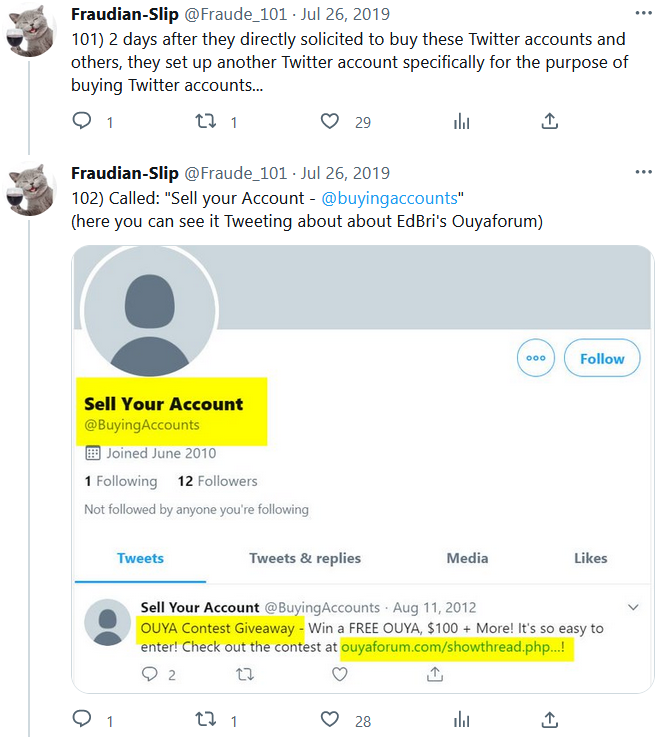Click the profile's three-dot options button
The image size is (658, 737).
click(537, 358)
